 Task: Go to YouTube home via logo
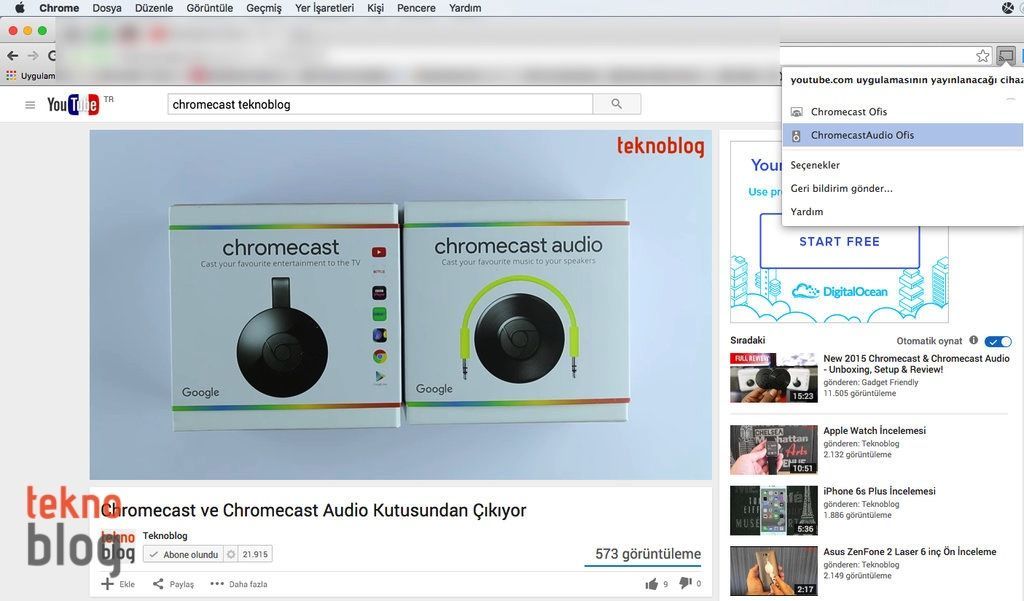point(73,104)
